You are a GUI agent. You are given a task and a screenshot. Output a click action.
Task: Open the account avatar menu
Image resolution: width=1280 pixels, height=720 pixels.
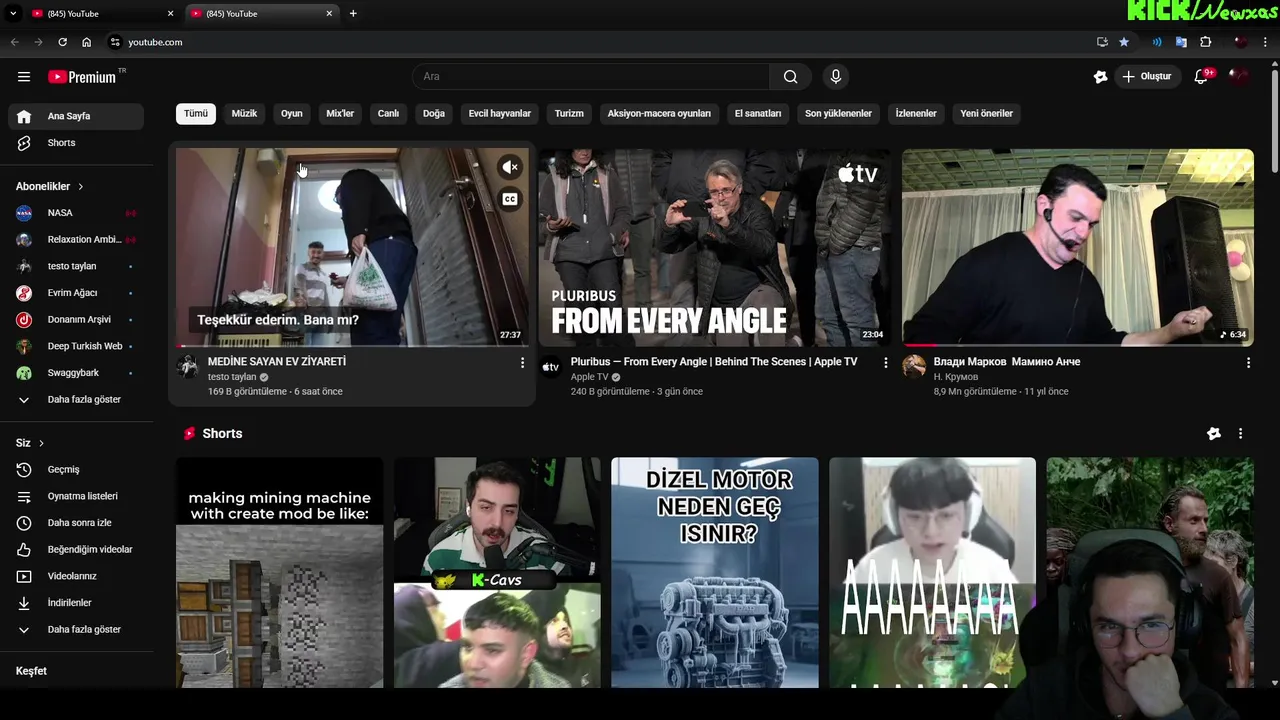[x=1239, y=77]
